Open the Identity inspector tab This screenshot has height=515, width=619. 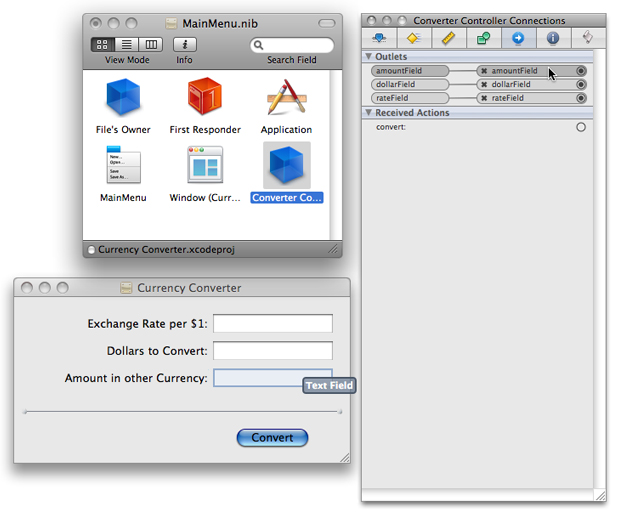553,38
